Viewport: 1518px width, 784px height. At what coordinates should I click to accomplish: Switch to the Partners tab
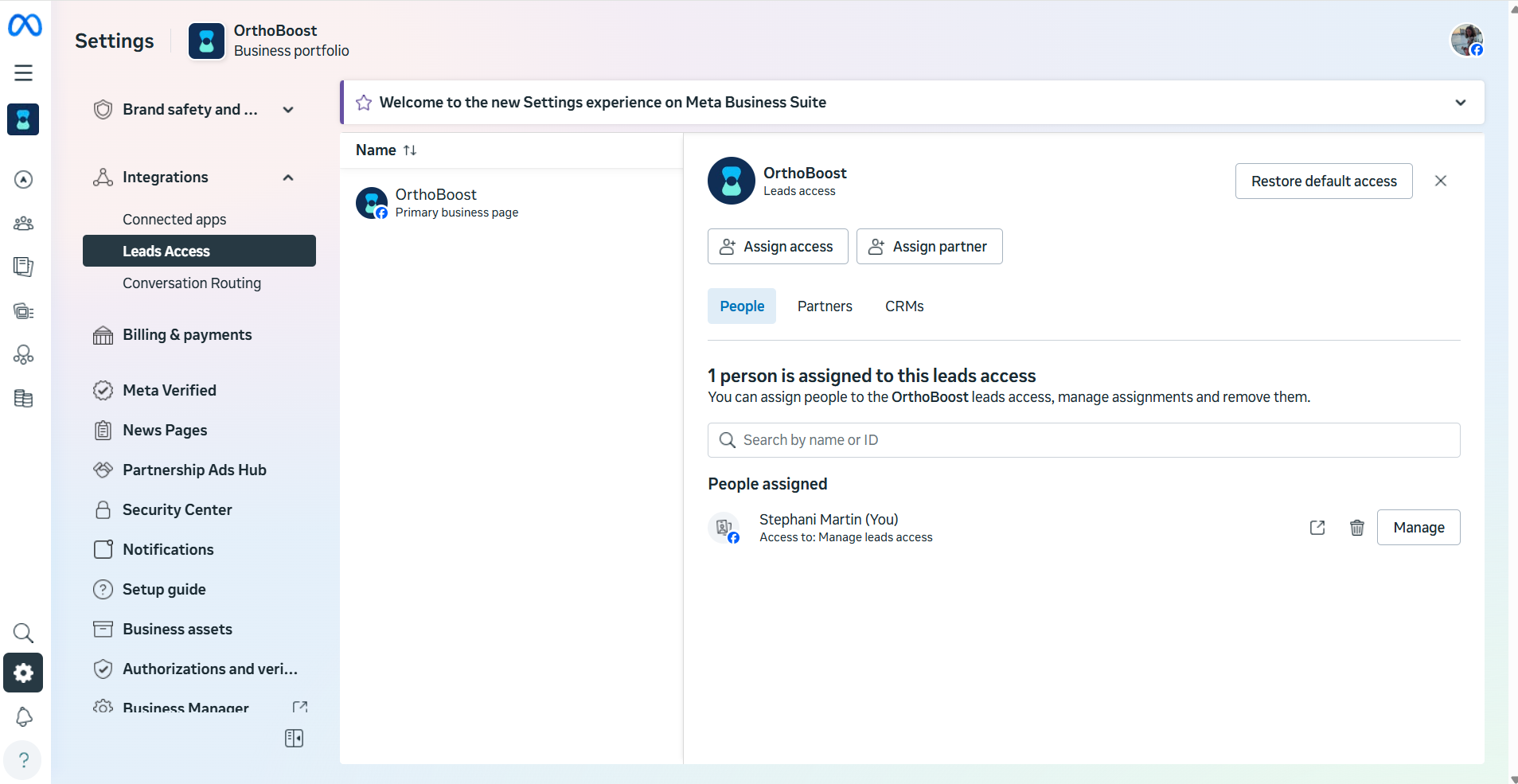point(825,306)
